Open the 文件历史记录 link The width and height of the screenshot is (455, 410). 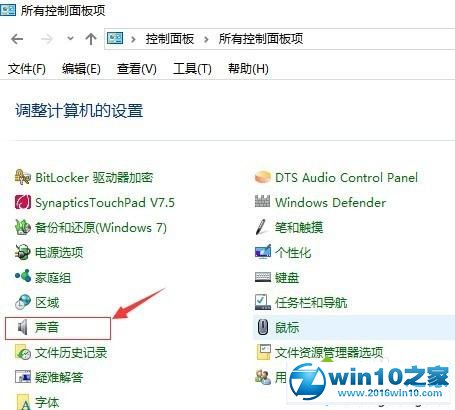(71, 352)
